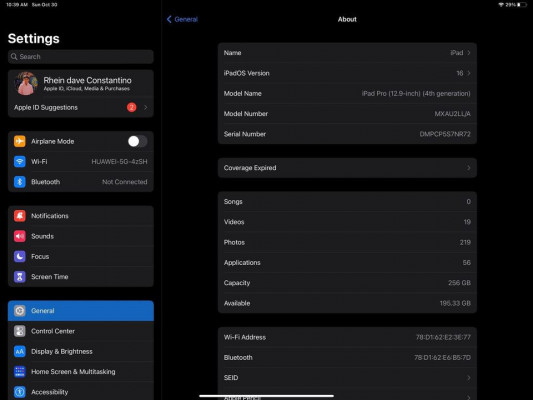Tap the Settings heading

(34, 38)
